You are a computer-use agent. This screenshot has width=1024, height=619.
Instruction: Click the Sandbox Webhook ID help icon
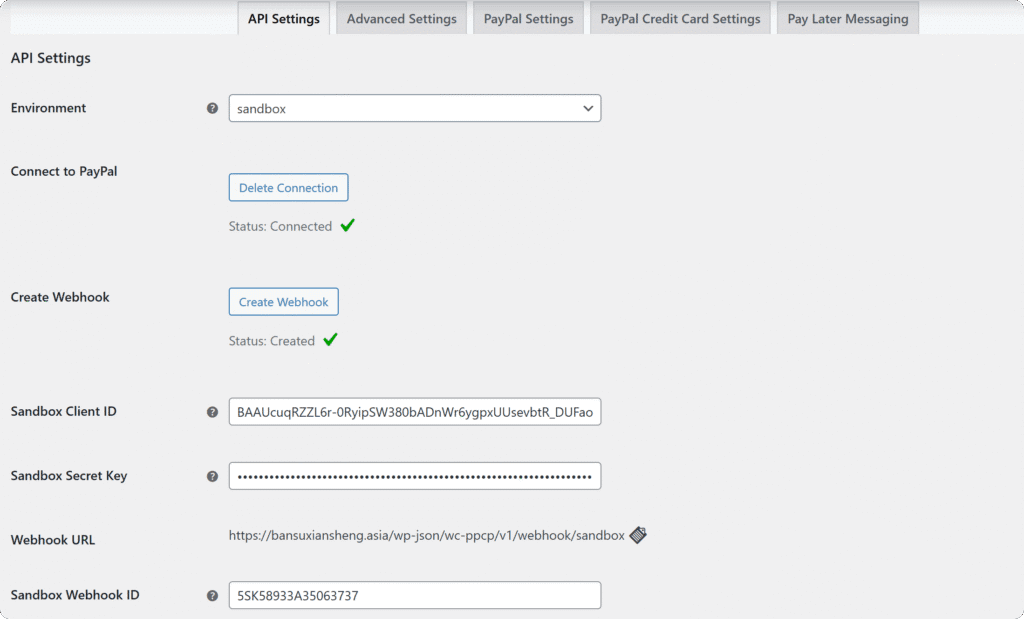212,596
